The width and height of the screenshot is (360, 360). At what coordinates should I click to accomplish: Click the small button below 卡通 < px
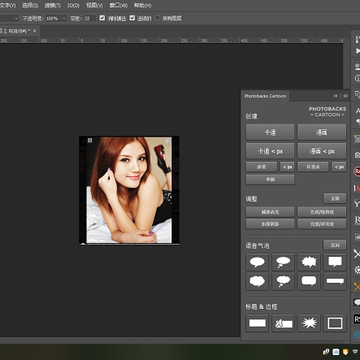tap(262, 167)
